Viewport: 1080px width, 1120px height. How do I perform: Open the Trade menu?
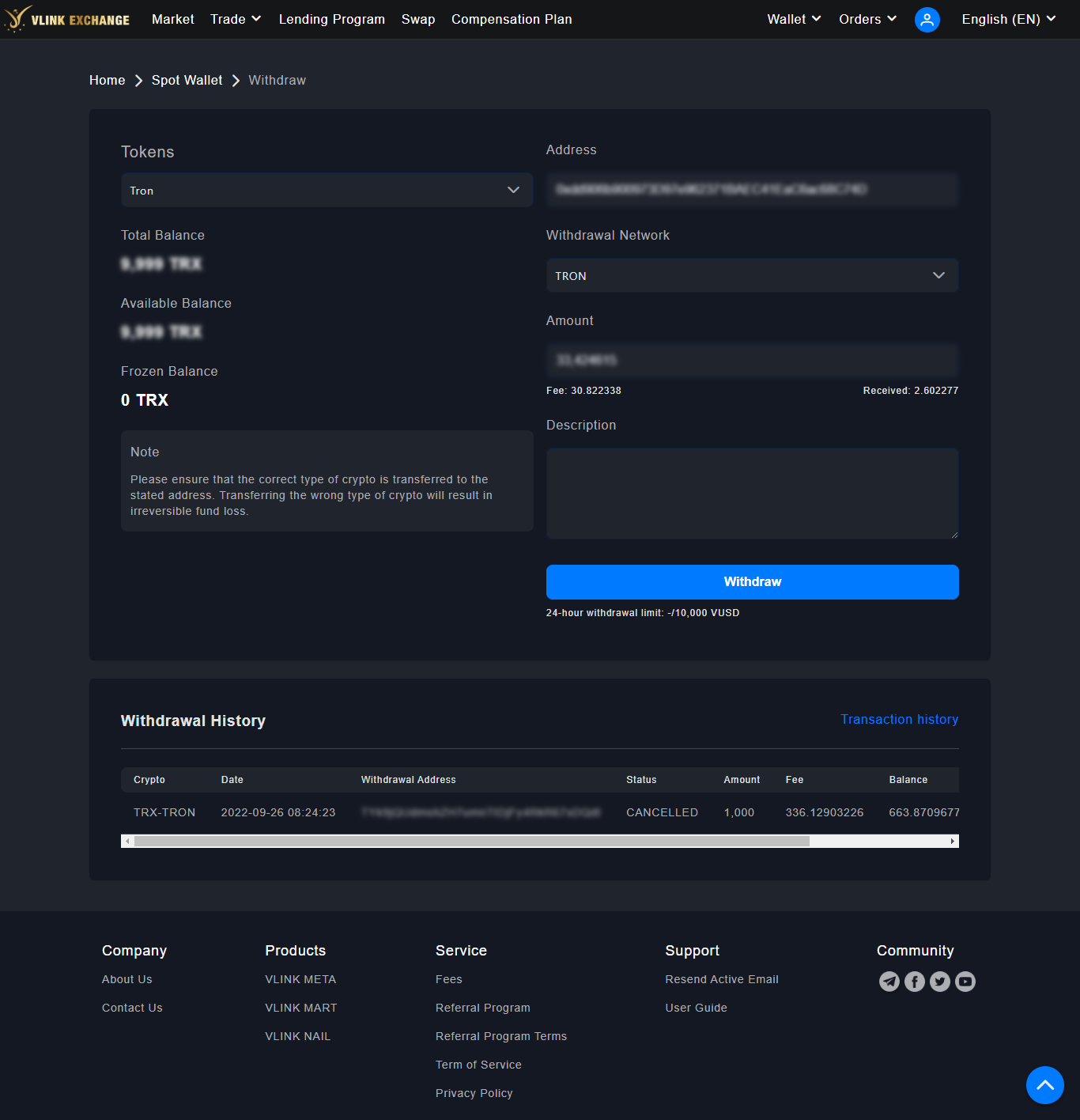coord(235,19)
